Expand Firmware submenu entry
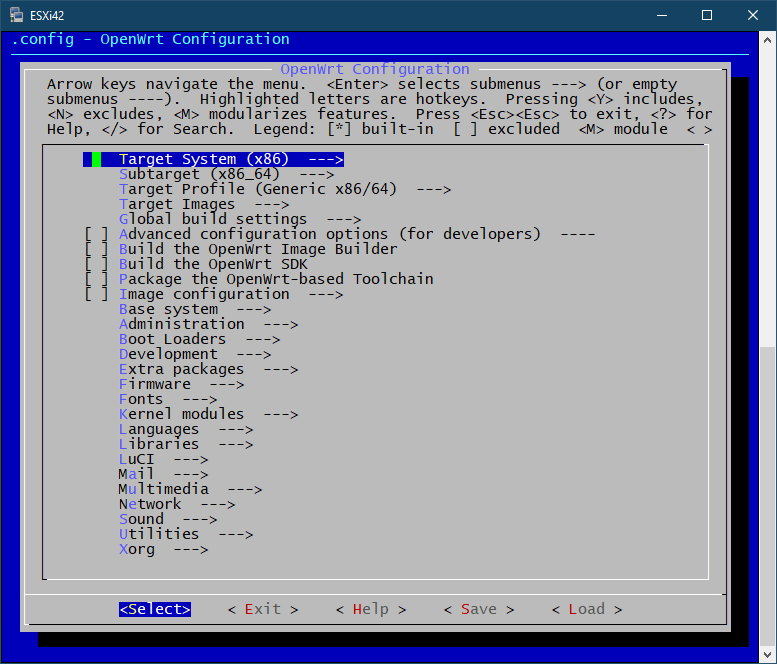 tap(181, 384)
